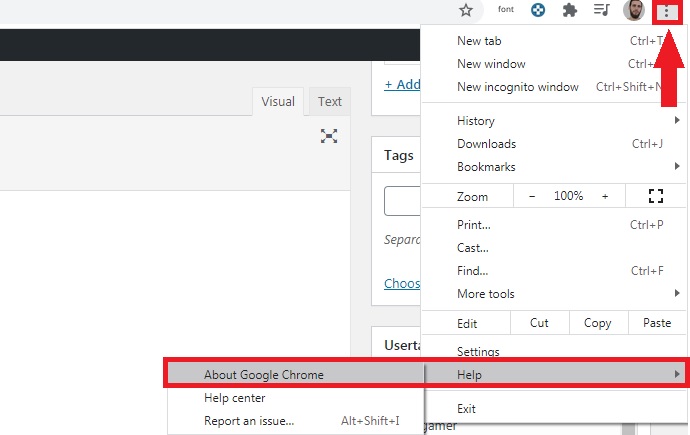Viewport: 690px width, 435px height.
Task: Open Help center from the submenu
Action: (x=235, y=398)
